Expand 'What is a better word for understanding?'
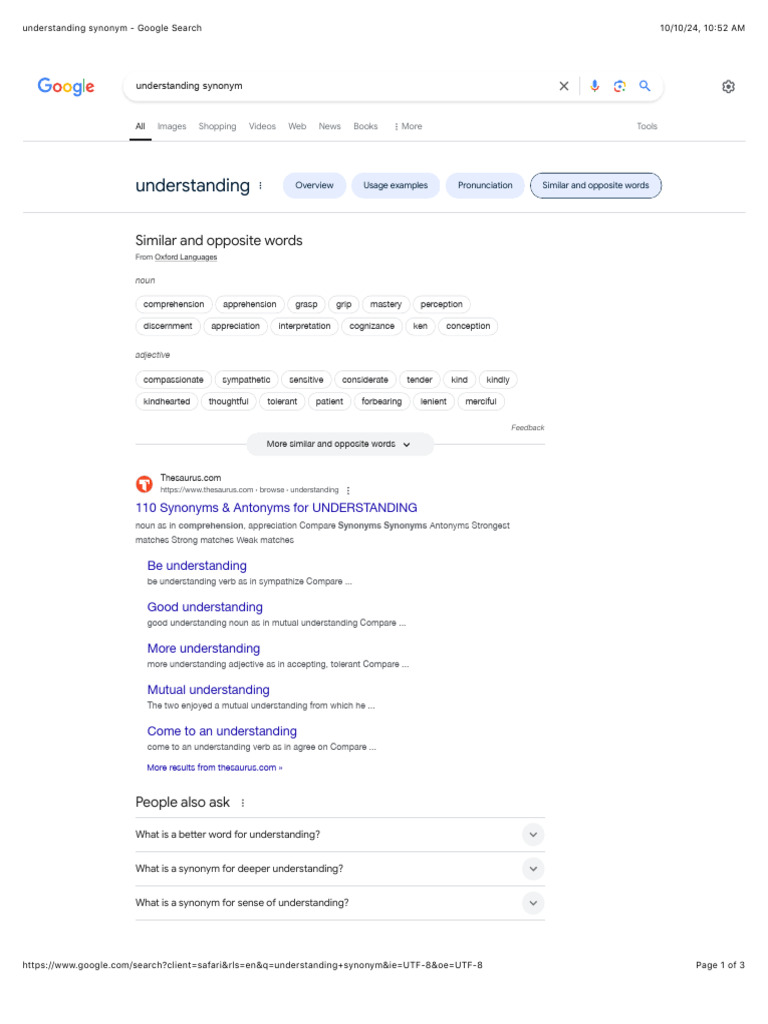768x1024 pixels. point(533,835)
